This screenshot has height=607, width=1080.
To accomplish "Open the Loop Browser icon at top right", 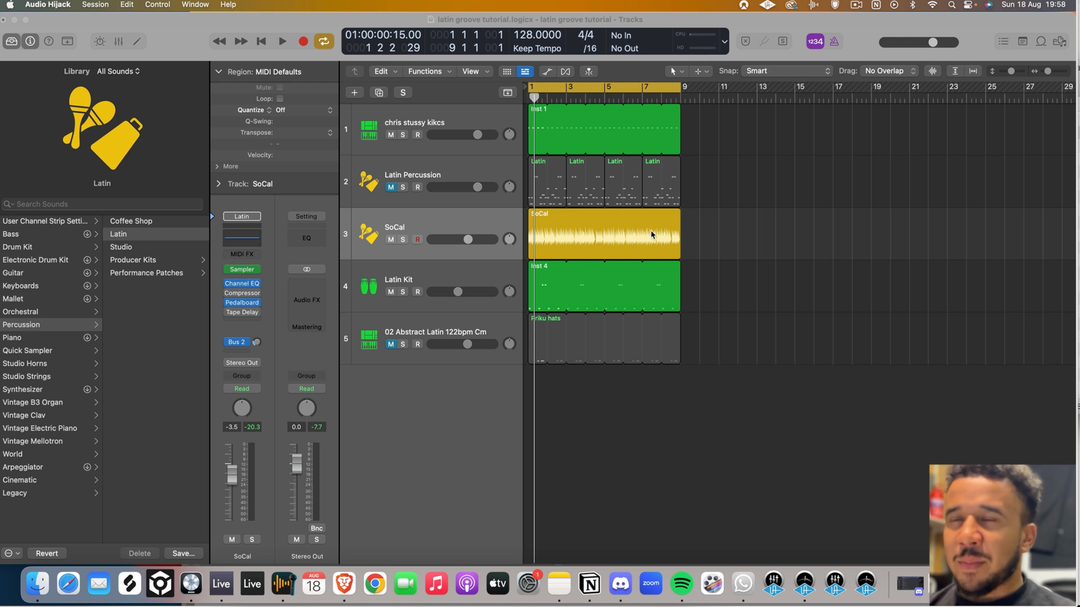I will point(1041,41).
